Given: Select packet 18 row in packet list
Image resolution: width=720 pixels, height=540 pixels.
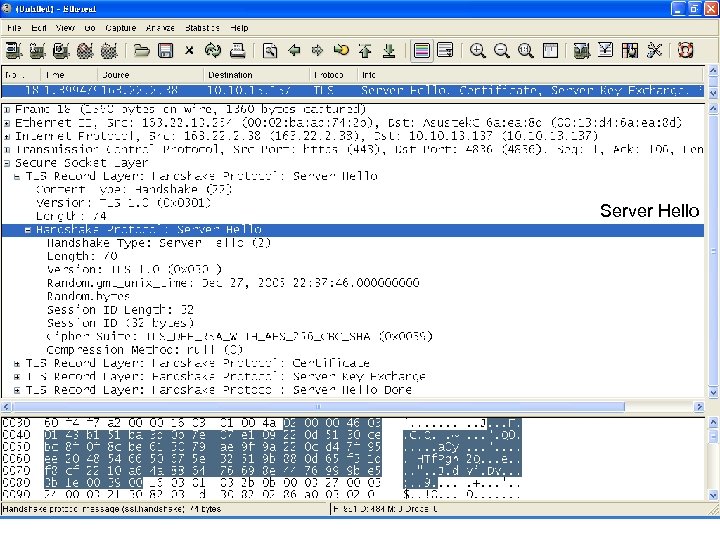Looking at the screenshot, I should tap(353, 90).
